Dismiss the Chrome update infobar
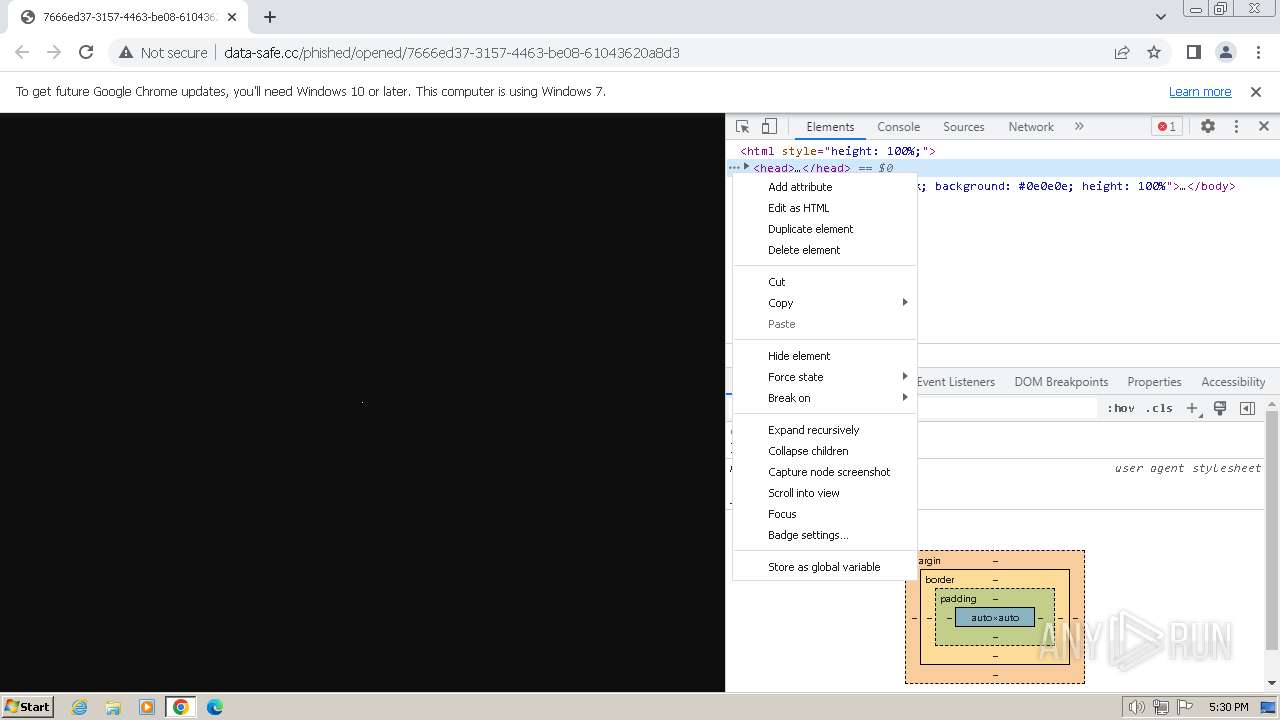This screenshot has height=720, width=1280. pos(1256,92)
